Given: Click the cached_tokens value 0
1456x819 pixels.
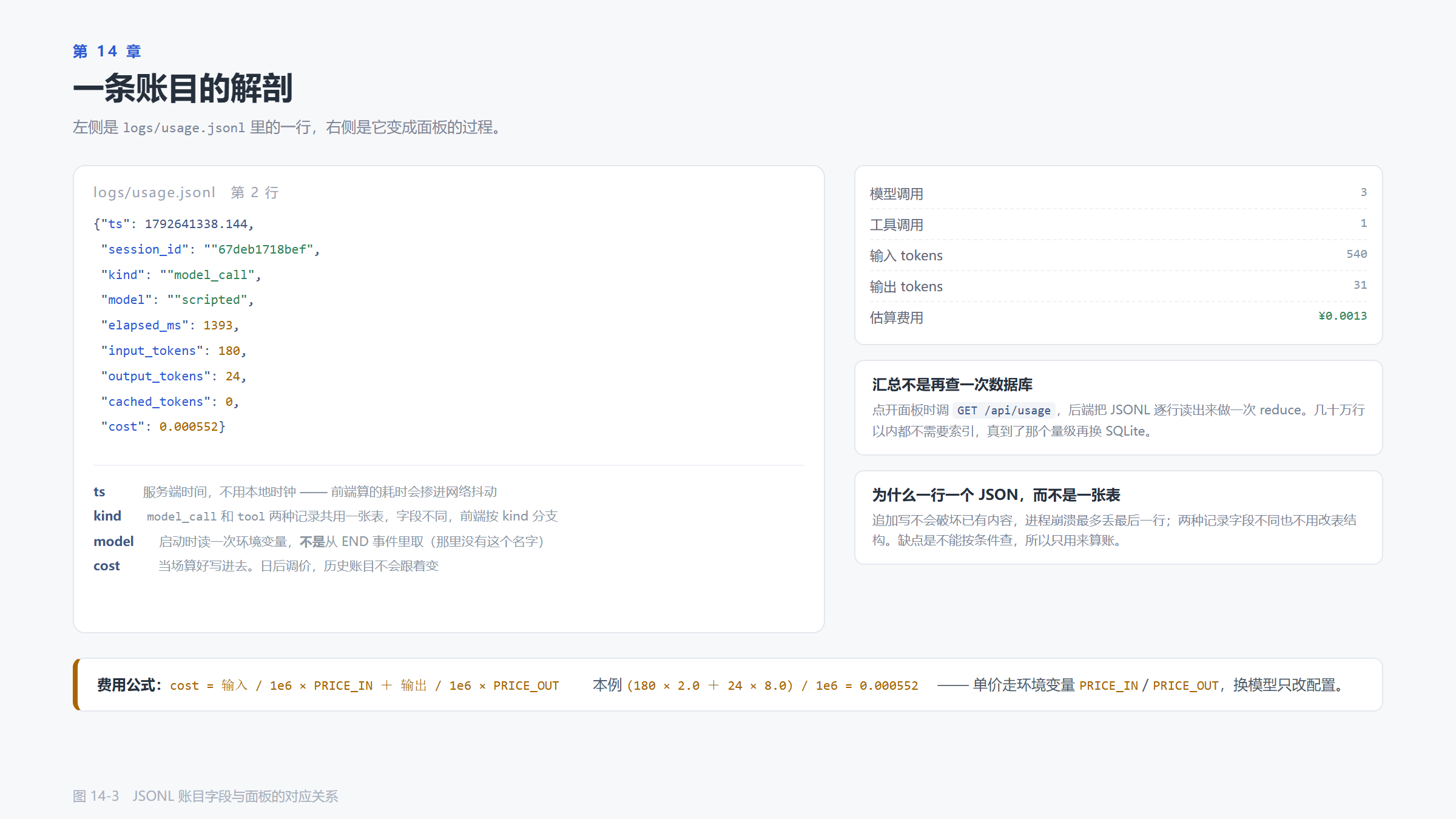Looking at the screenshot, I should tap(229, 402).
